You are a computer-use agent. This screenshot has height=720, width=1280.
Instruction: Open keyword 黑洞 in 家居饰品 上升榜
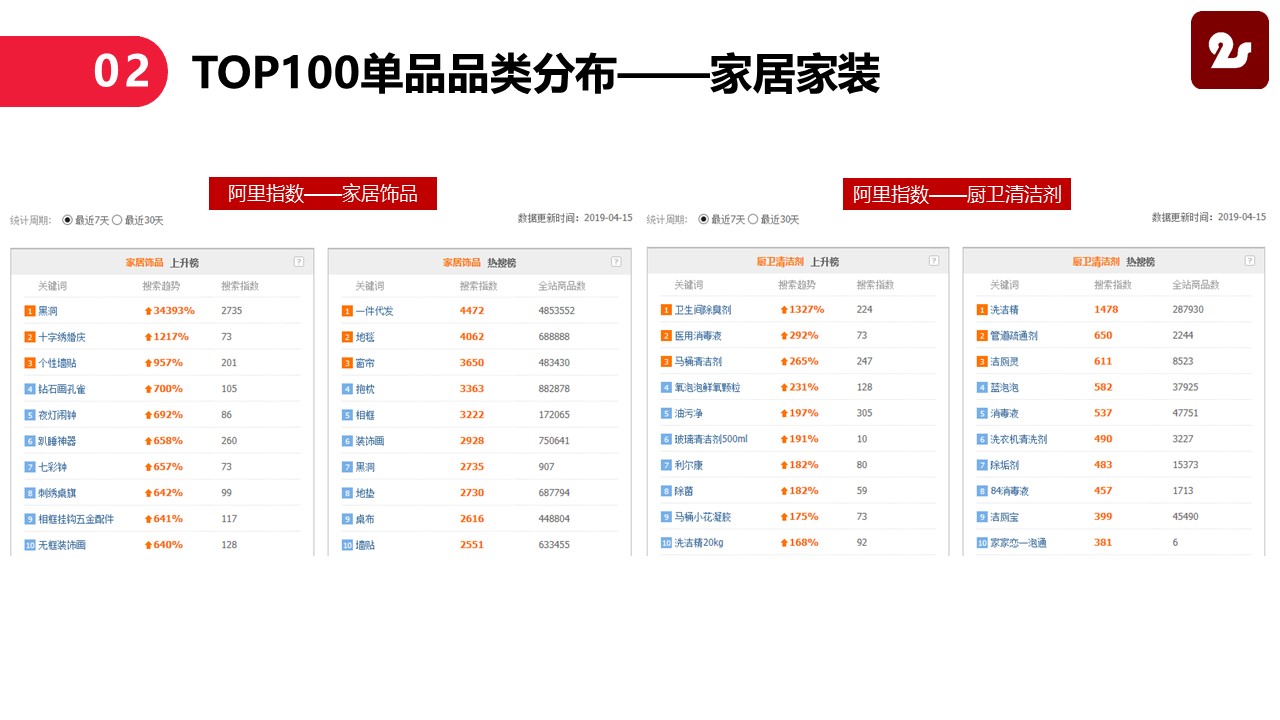pos(48,311)
